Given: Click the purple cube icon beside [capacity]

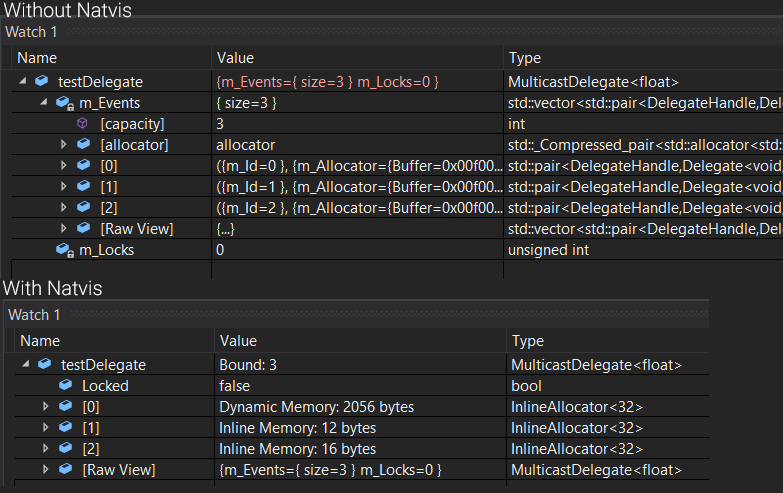Looking at the screenshot, I should pos(82,123).
